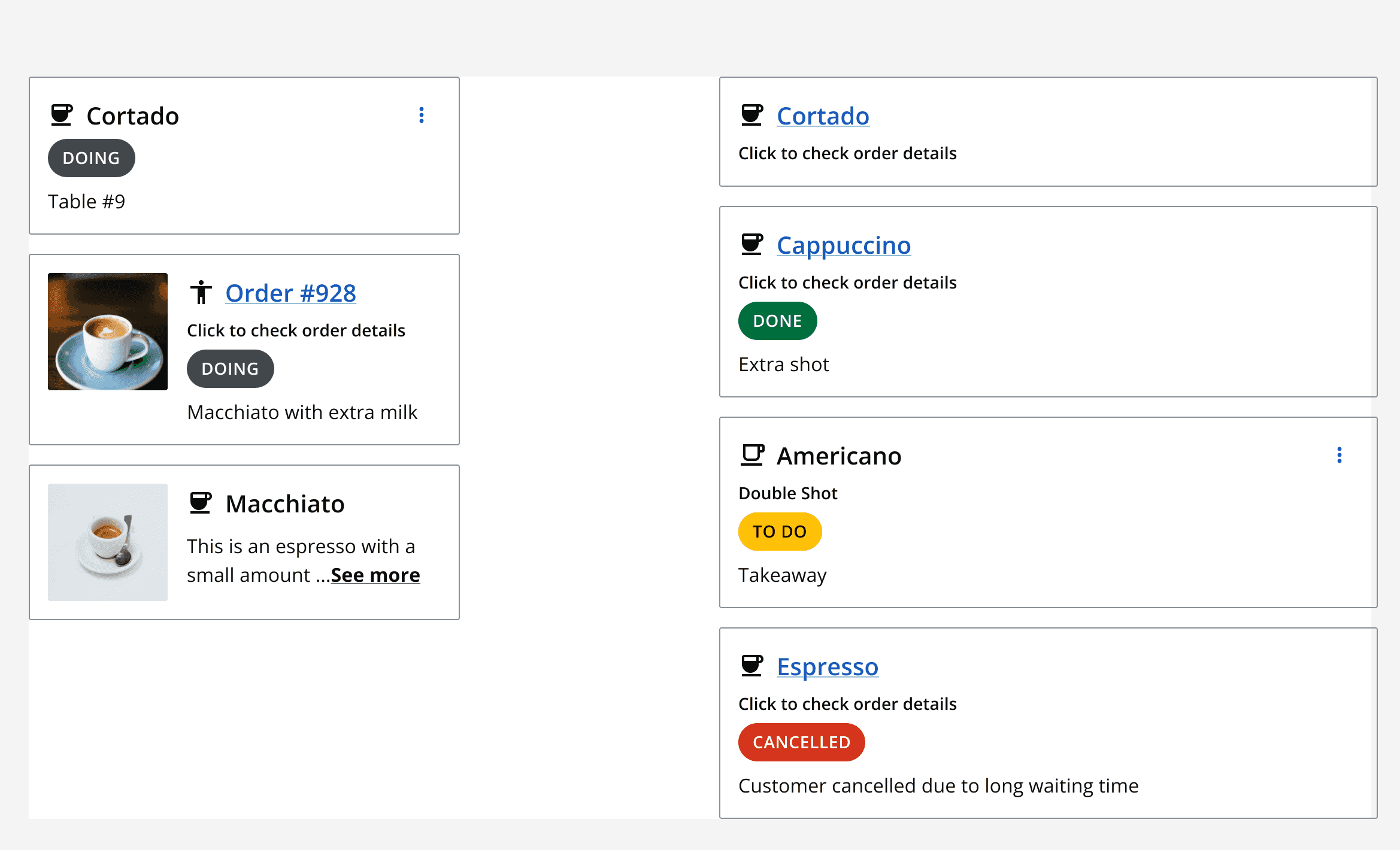This screenshot has height=850, width=1400.
Task: Click the espresso cup thumbnail on Order #928
Action: [x=108, y=332]
